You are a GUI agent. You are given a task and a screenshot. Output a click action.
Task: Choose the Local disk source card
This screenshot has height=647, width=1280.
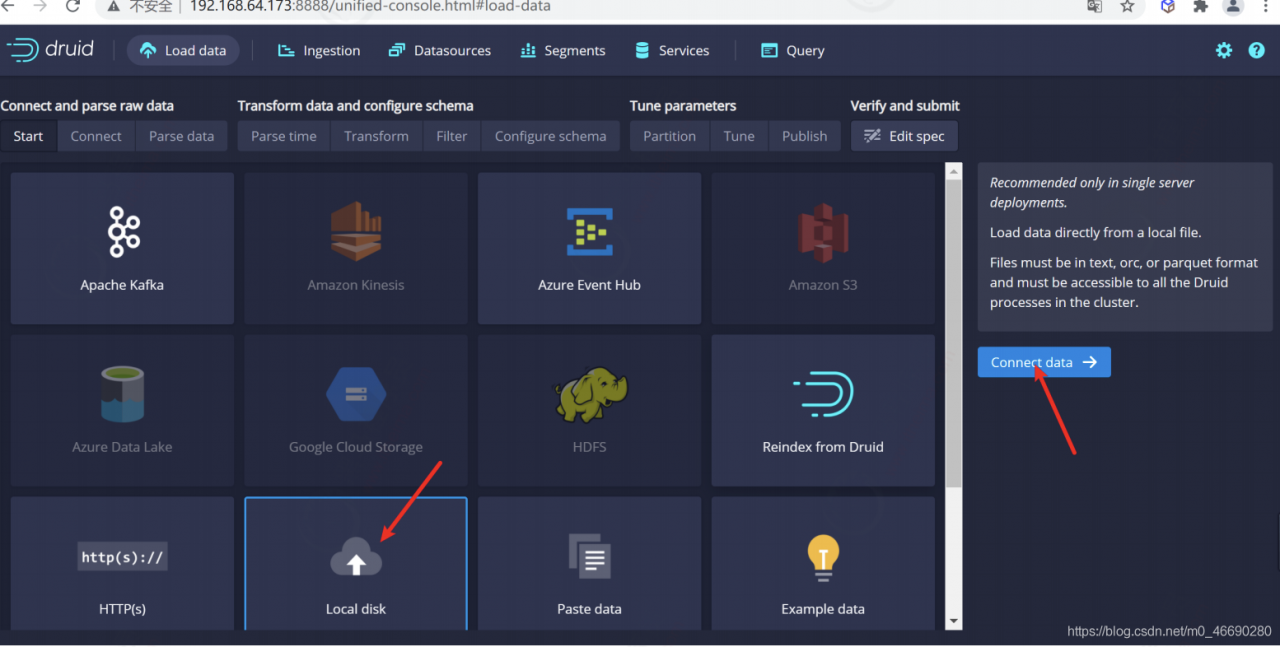pos(356,564)
